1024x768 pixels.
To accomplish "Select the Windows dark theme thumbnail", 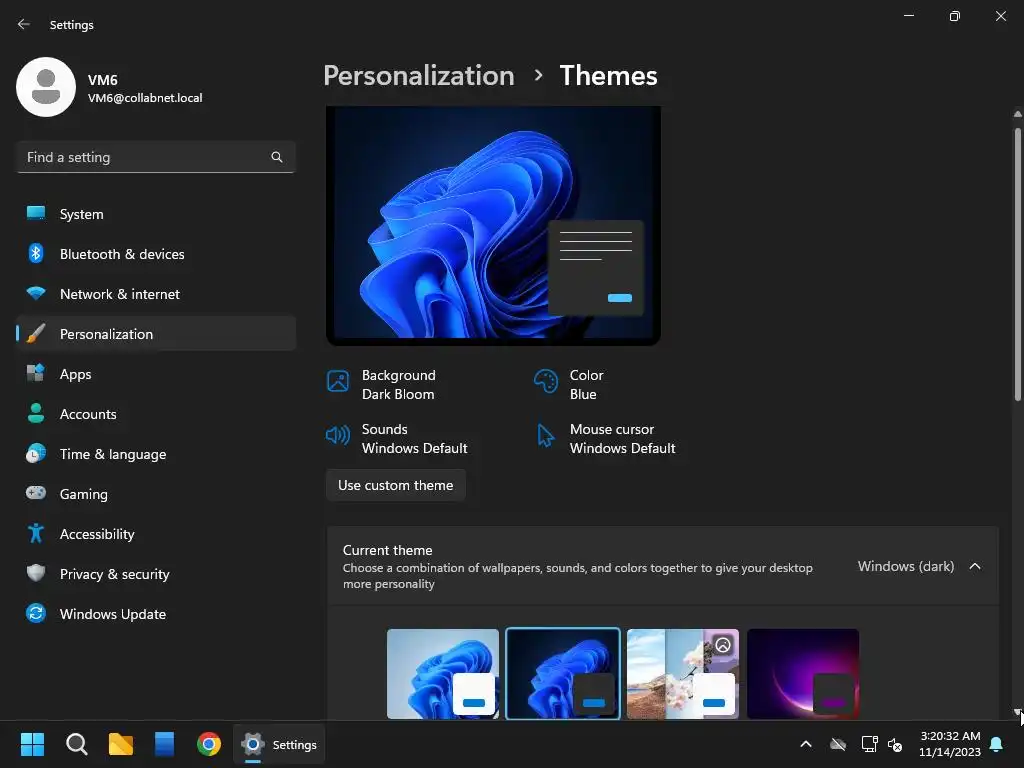I will [563, 674].
